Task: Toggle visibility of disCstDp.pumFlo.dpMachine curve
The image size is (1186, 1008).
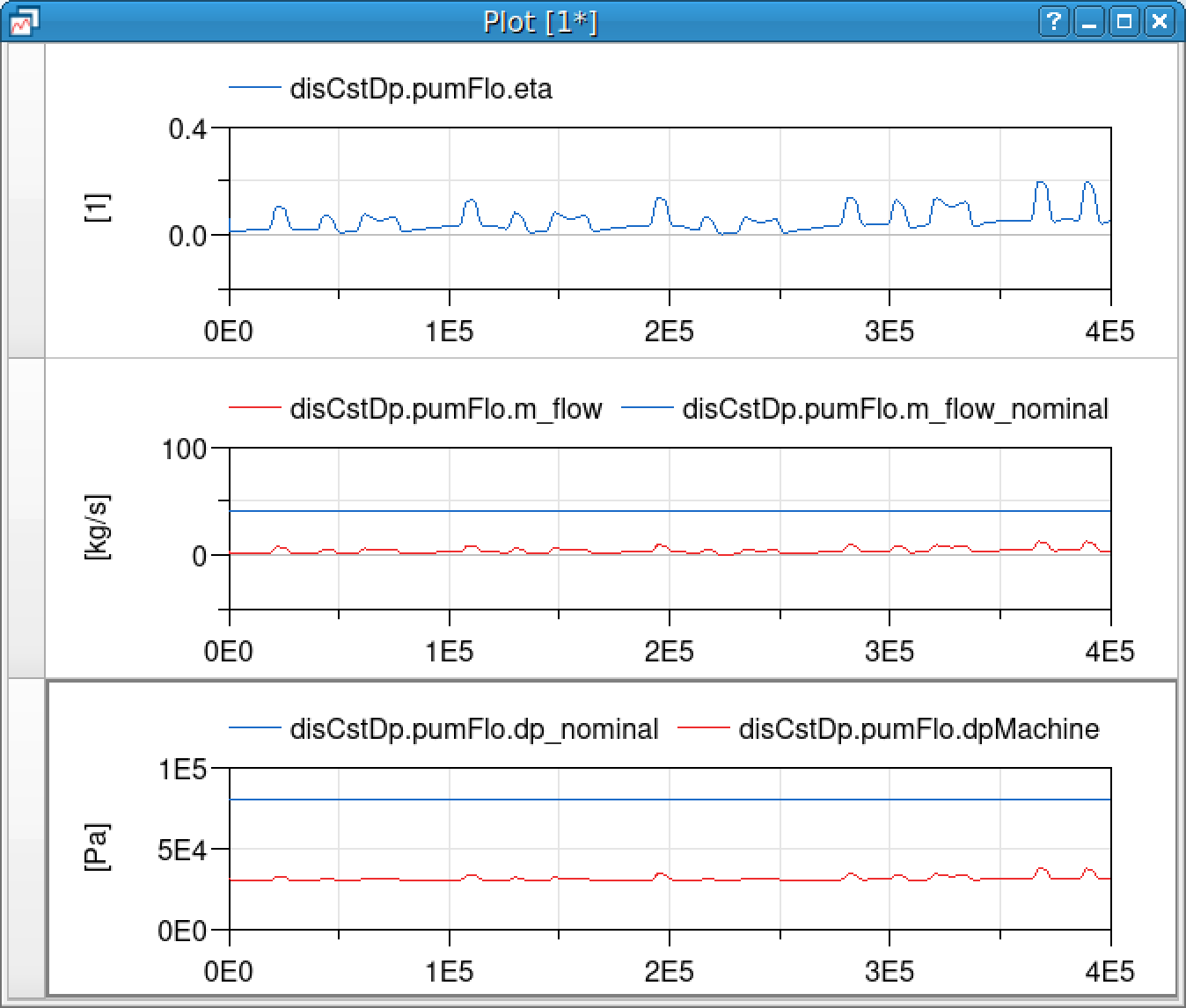Action: 919,729
